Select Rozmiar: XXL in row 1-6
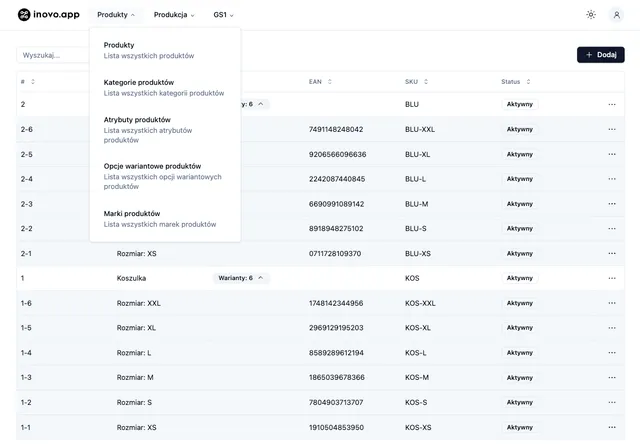 pos(138,303)
